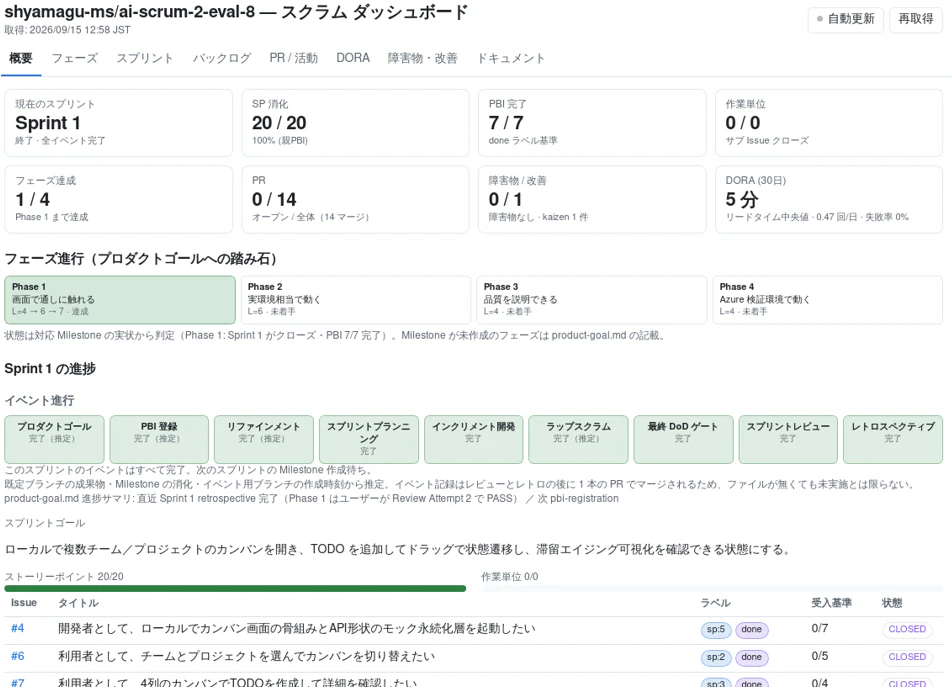The height and width of the screenshot is (687, 952).
Task: Click the PBI 完了 7 / 7 card
Action: 592,123
